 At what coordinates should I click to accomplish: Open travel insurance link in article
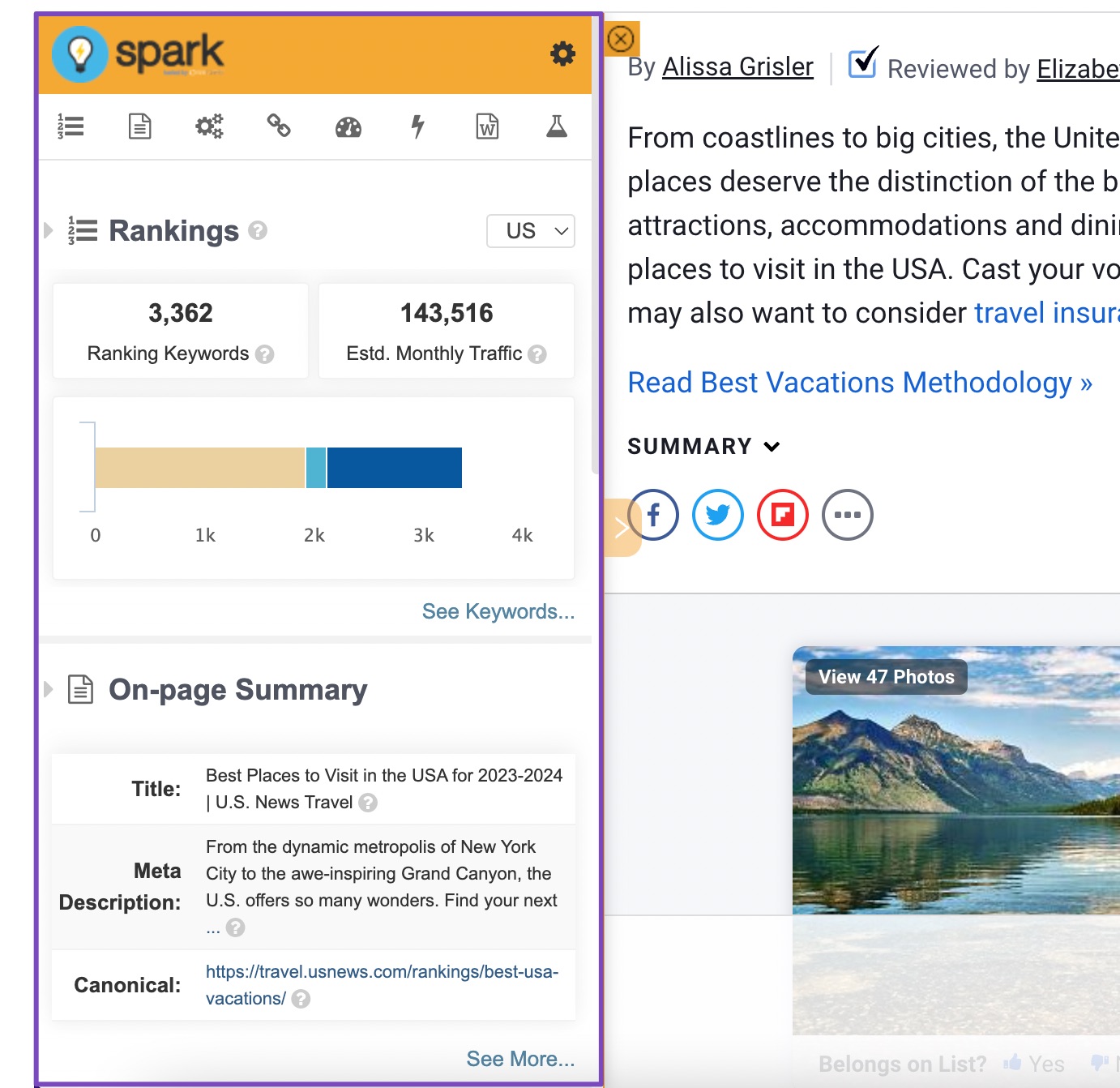click(1047, 313)
